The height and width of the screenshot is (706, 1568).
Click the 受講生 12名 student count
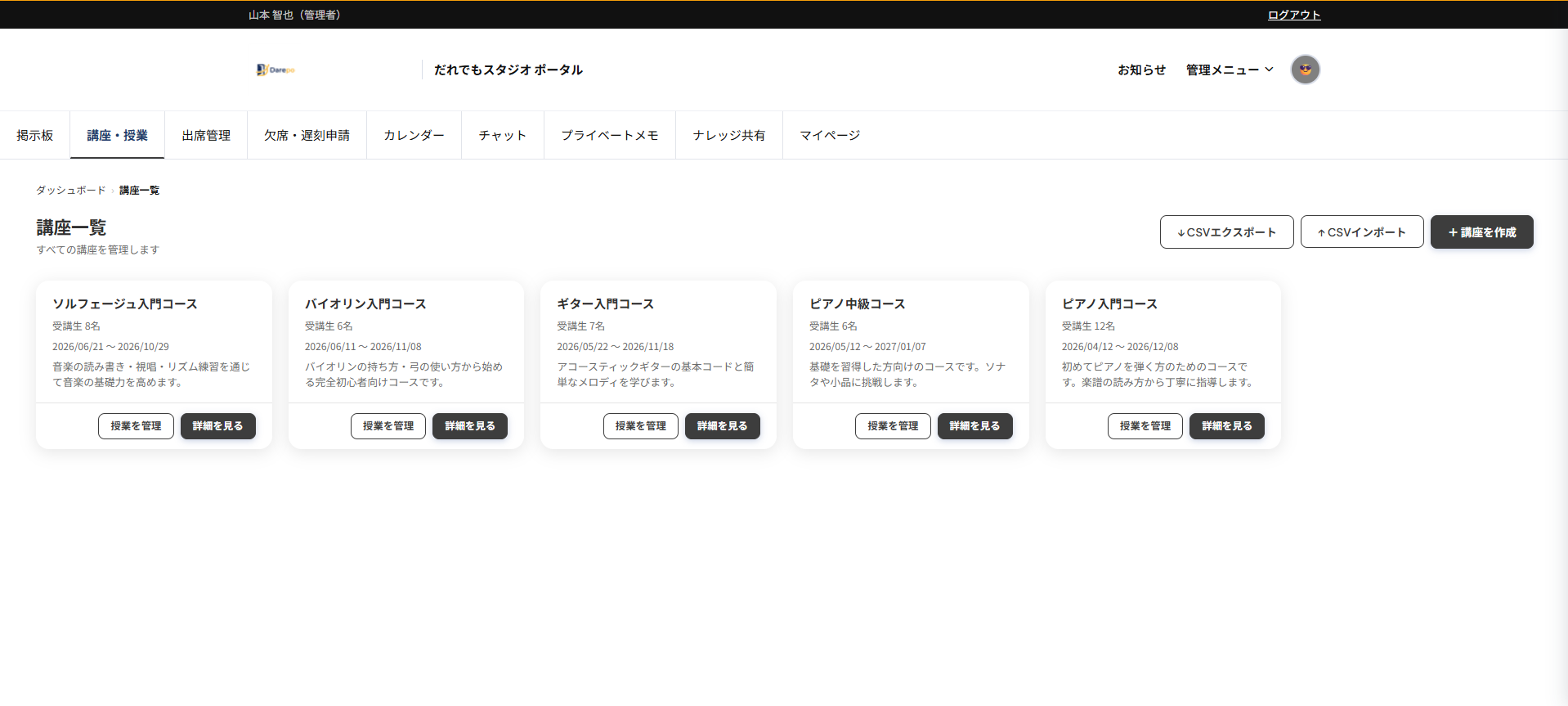[1088, 326]
